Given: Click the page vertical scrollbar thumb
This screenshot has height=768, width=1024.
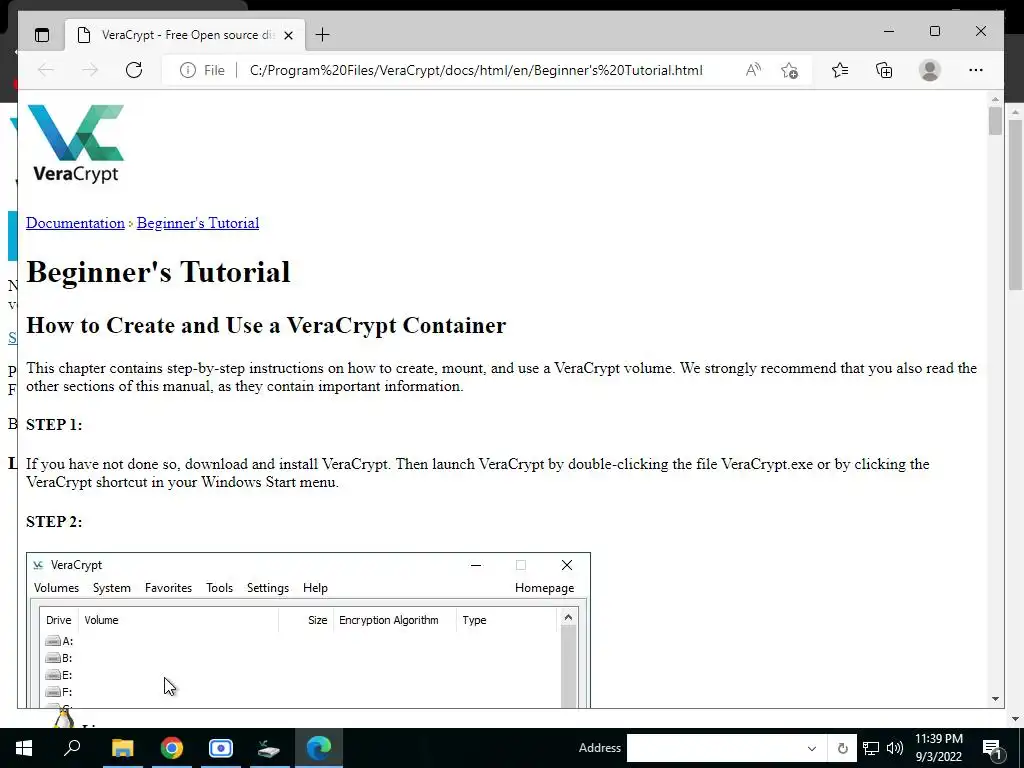Looking at the screenshot, I should [995, 121].
